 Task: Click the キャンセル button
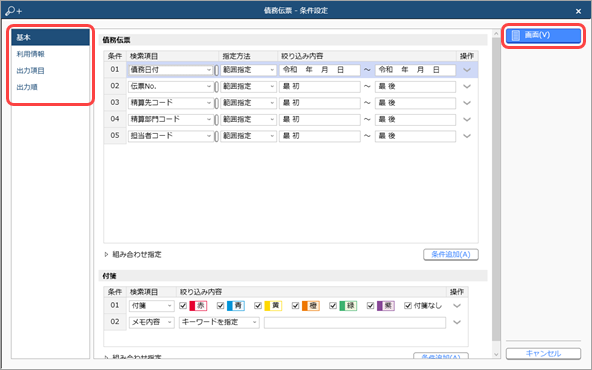[543, 353]
